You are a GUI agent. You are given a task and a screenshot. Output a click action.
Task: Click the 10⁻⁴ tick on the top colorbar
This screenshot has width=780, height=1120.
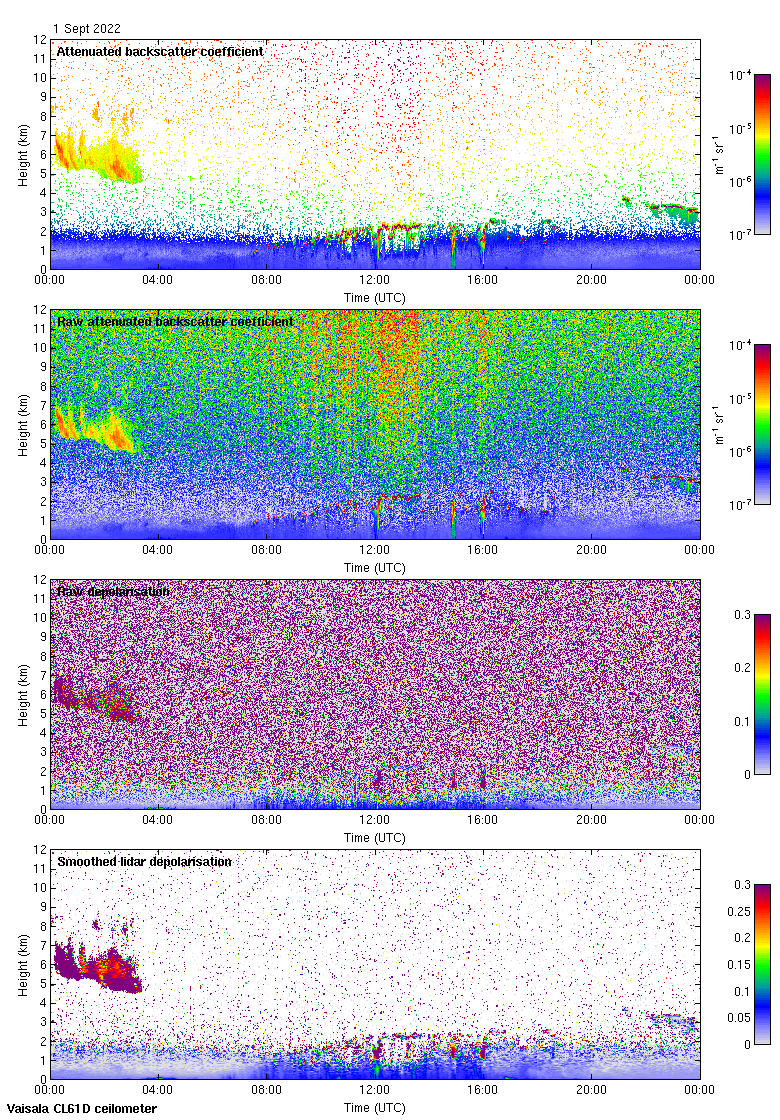click(x=739, y=74)
